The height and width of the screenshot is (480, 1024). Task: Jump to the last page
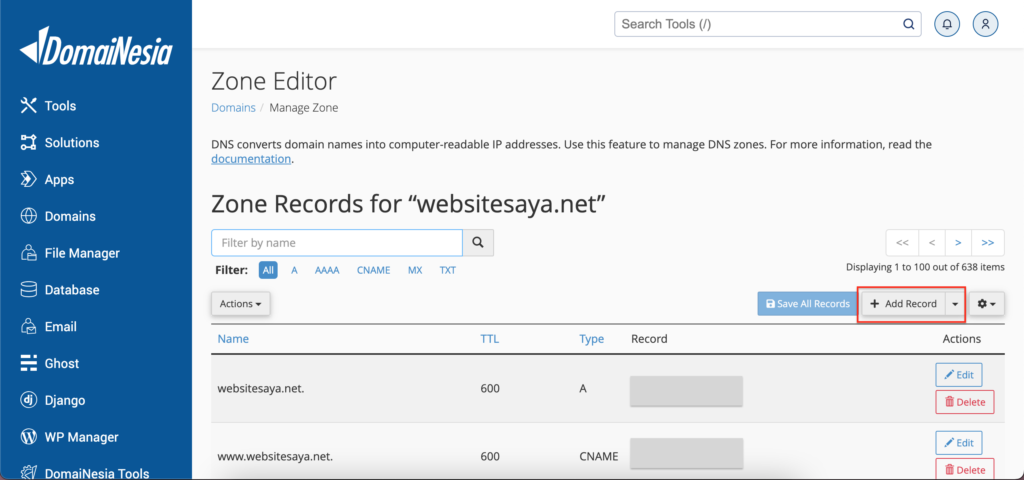tap(988, 242)
